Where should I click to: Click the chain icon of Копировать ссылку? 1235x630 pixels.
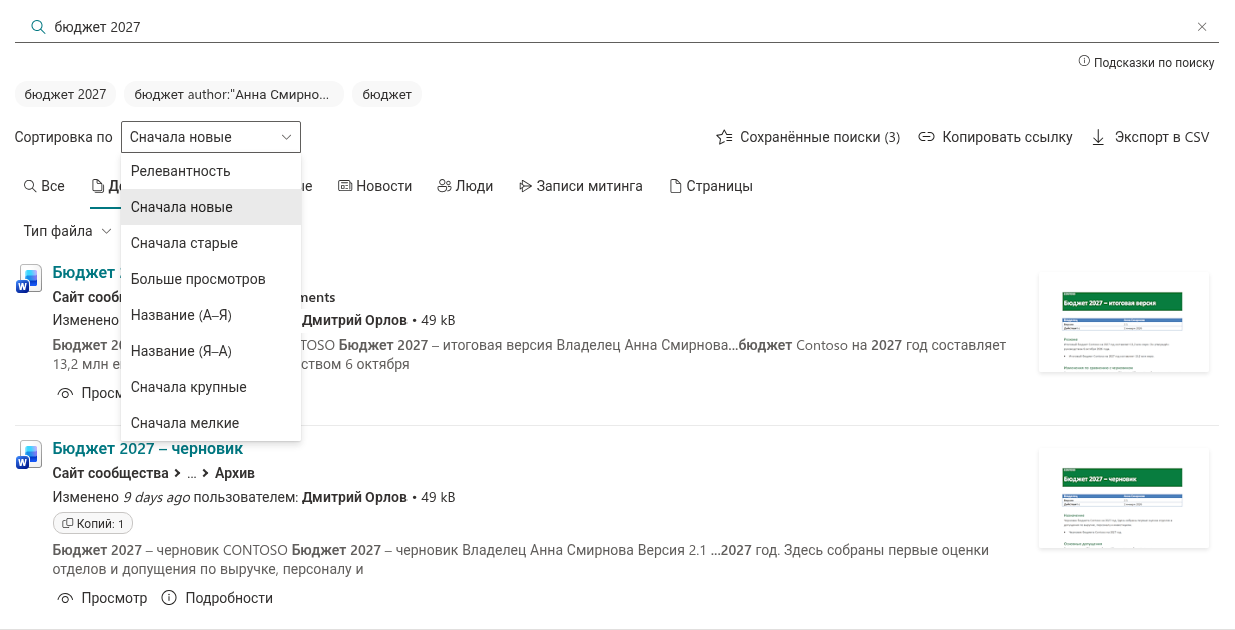tap(926, 137)
